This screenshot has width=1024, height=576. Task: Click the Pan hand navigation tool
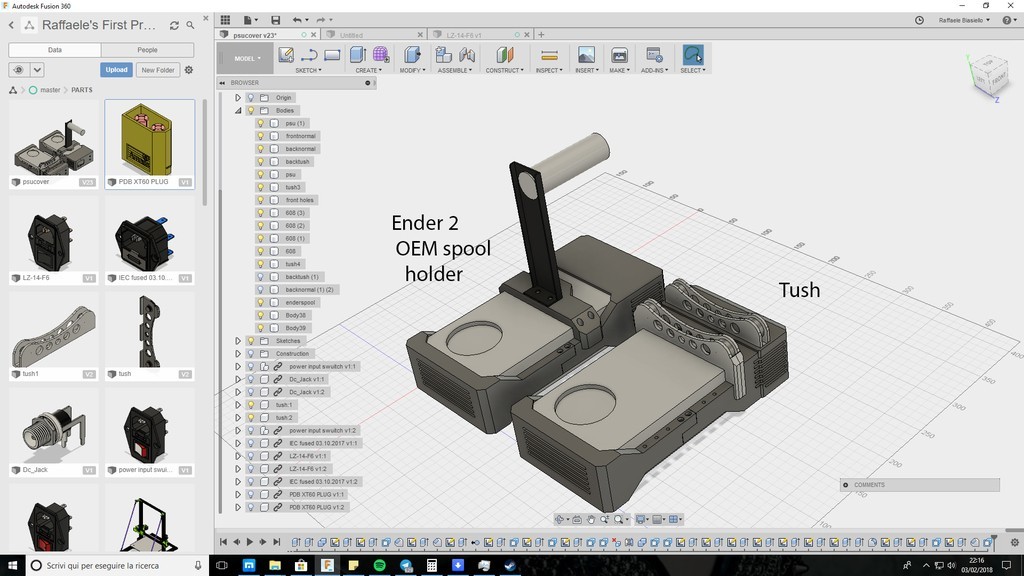click(x=590, y=520)
